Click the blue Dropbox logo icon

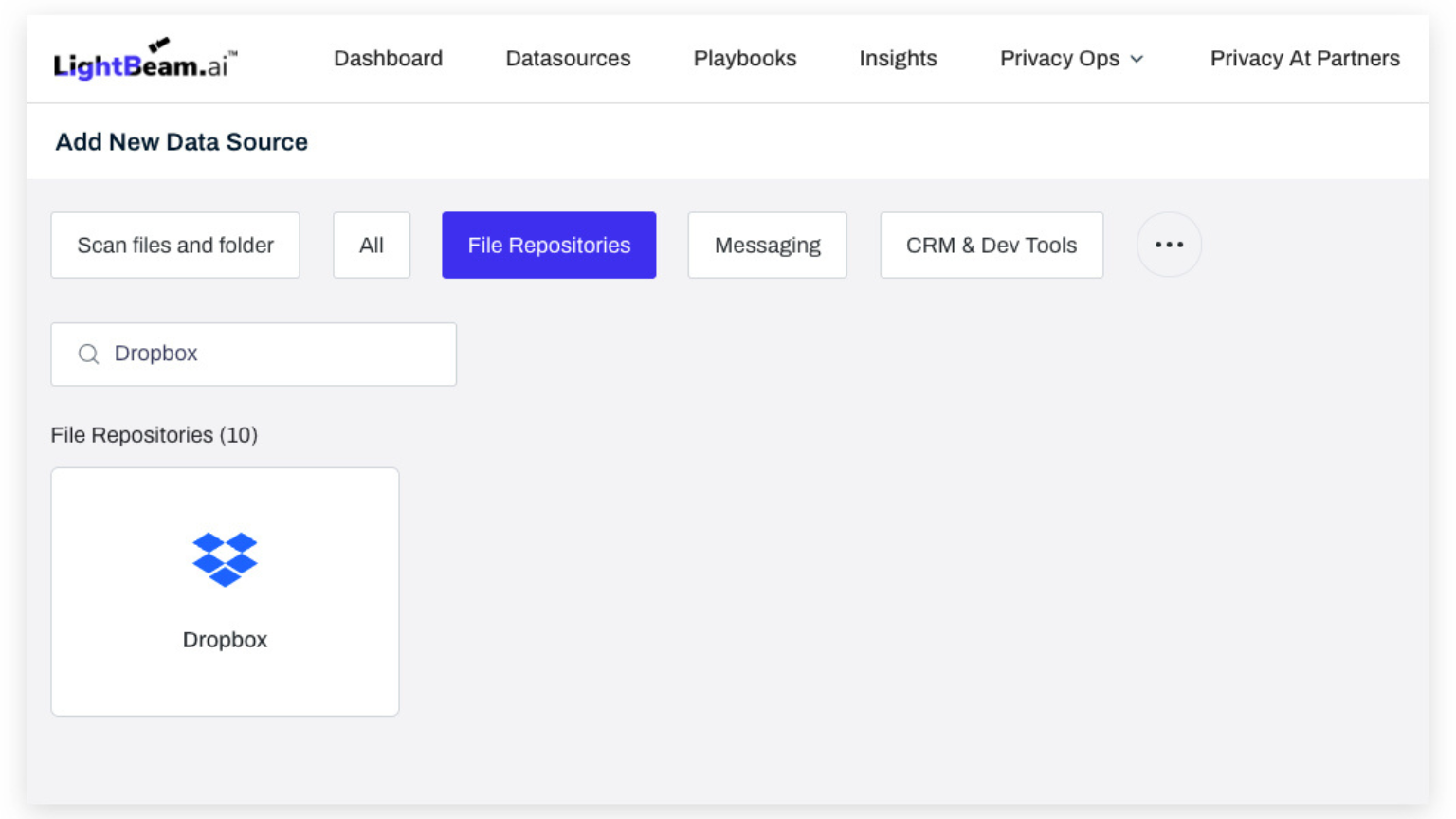[225, 559]
